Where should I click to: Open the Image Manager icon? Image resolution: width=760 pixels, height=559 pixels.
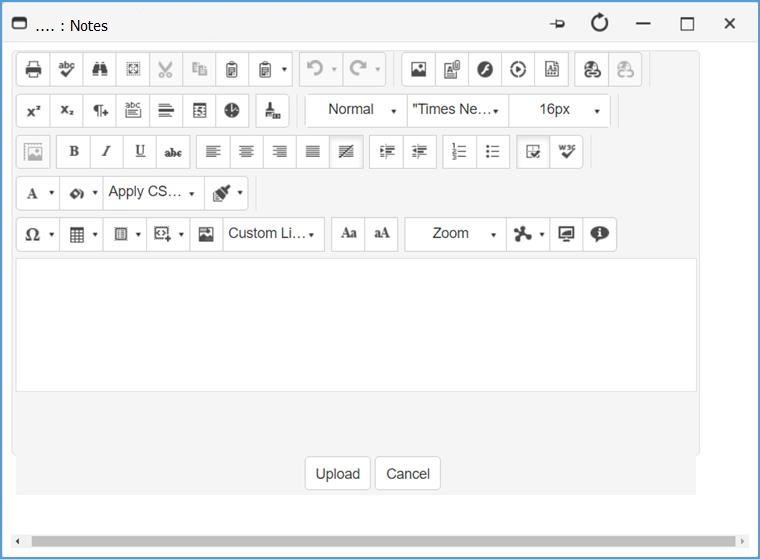(418, 70)
